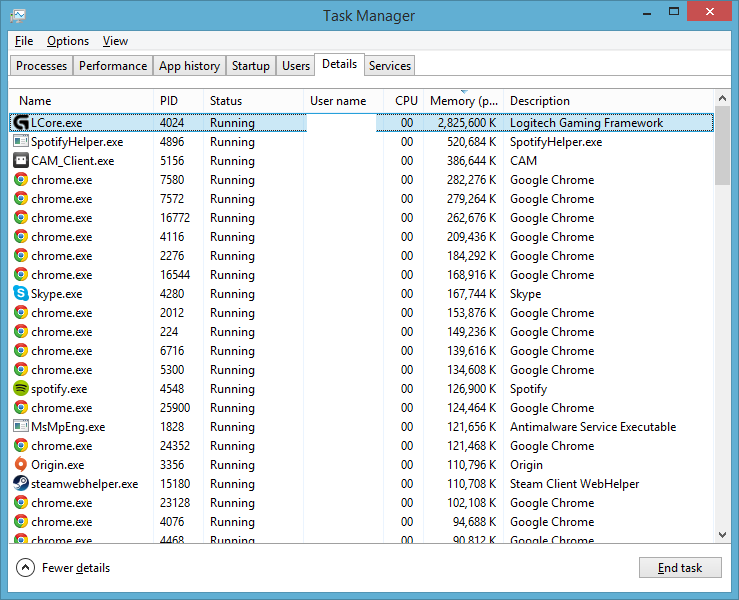Select the Steam Client WebHelper description

pos(575,484)
